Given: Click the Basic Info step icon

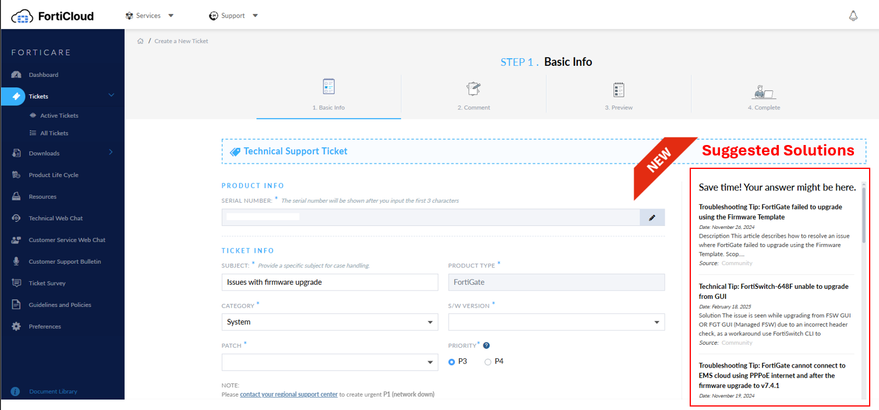Looking at the screenshot, I should coord(329,87).
